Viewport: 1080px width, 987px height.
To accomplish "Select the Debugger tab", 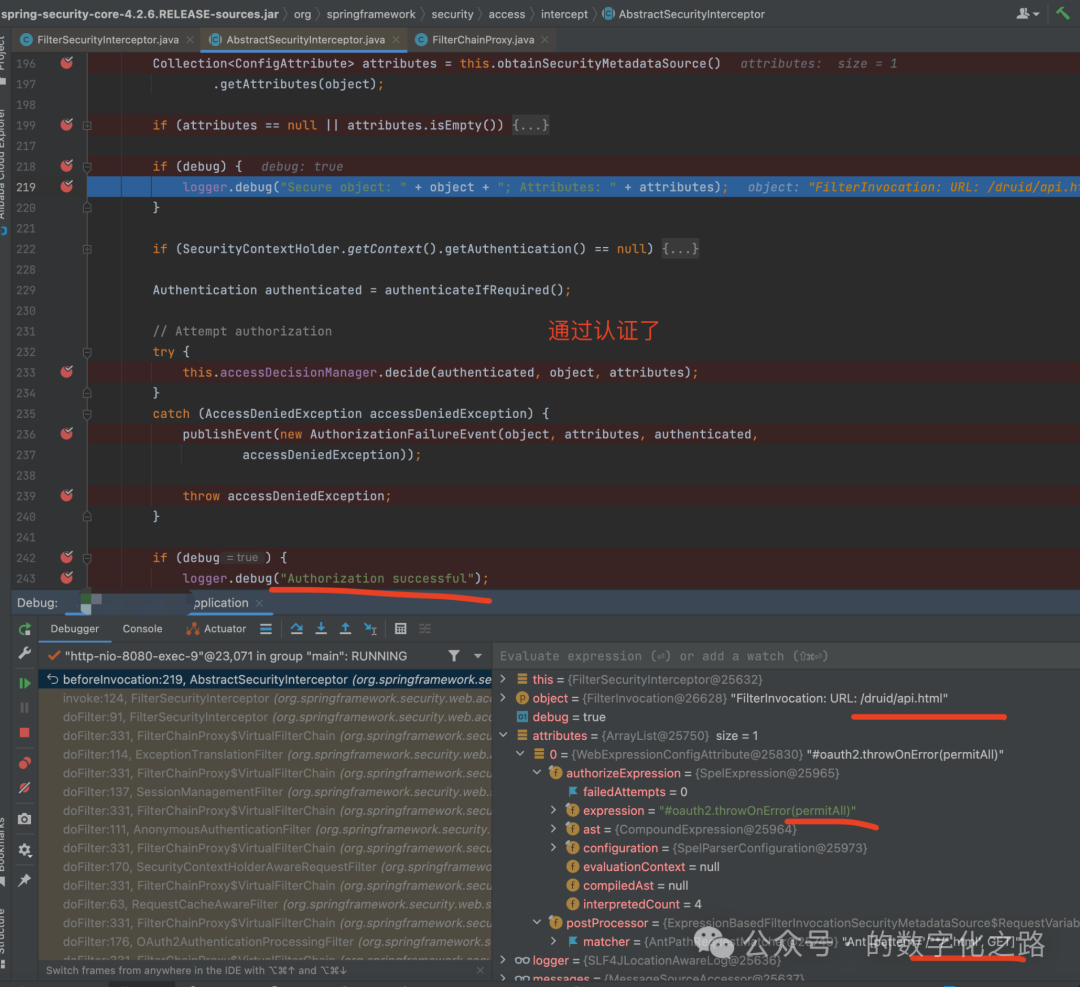I will pos(74,628).
